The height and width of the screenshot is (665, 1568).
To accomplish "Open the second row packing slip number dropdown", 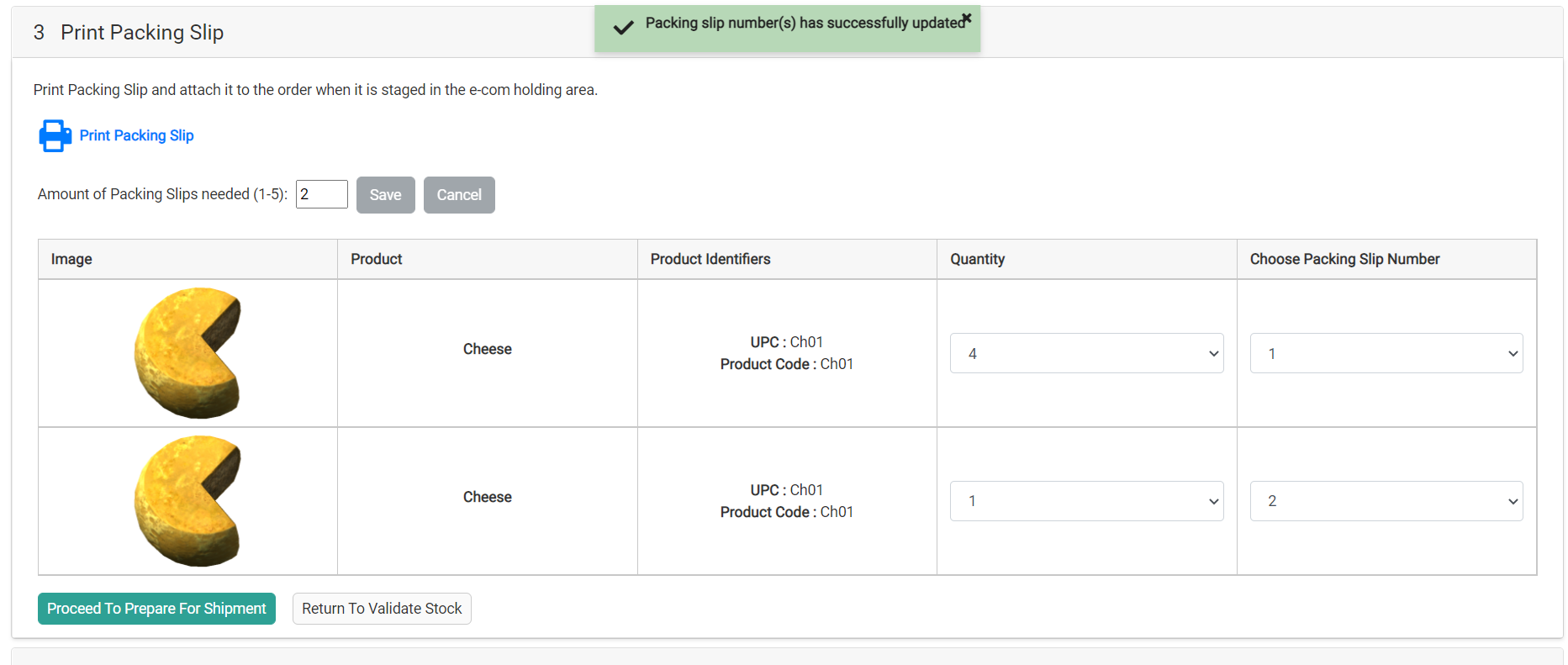I will coord(1386,501).
